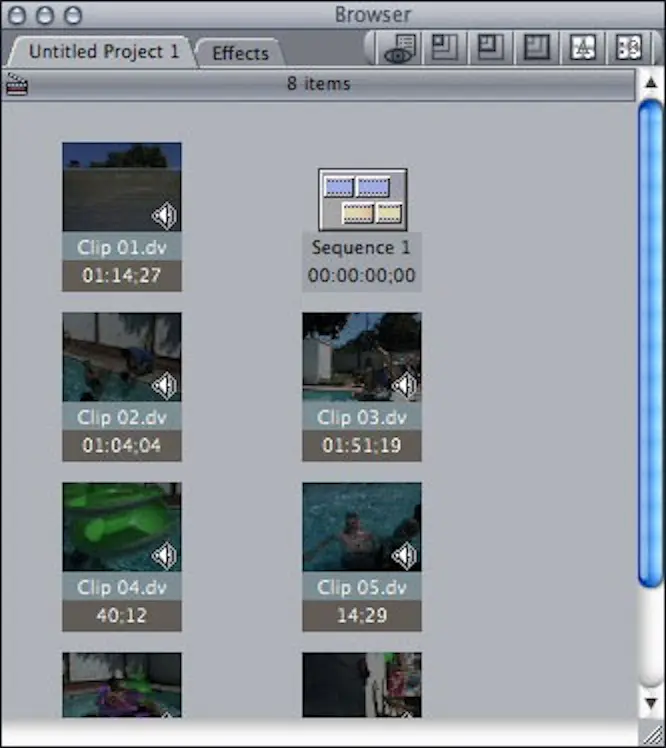Click the Clip 01.dv name label
The width and height of the screenshot is (666, 748).
122,247
